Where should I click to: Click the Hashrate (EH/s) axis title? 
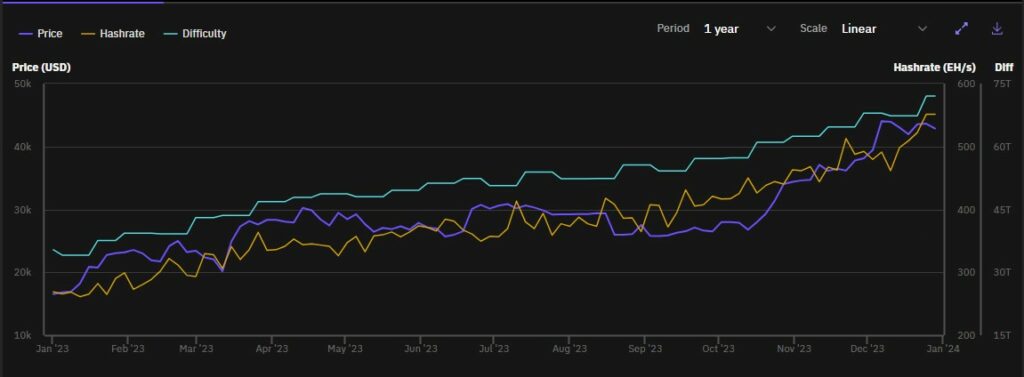935,67
